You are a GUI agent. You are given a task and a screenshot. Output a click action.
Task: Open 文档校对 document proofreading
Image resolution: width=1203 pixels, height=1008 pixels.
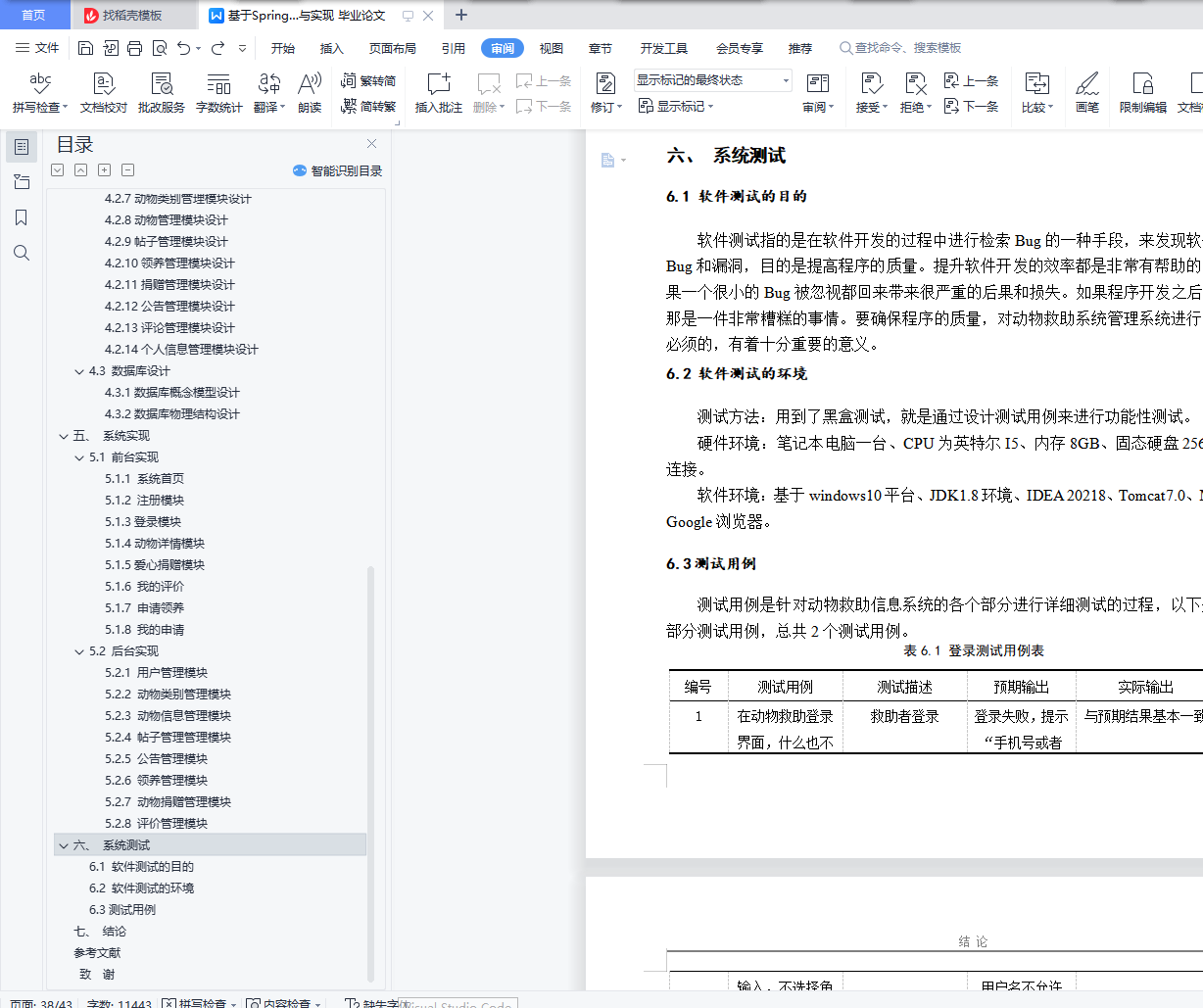click(104, 93)
